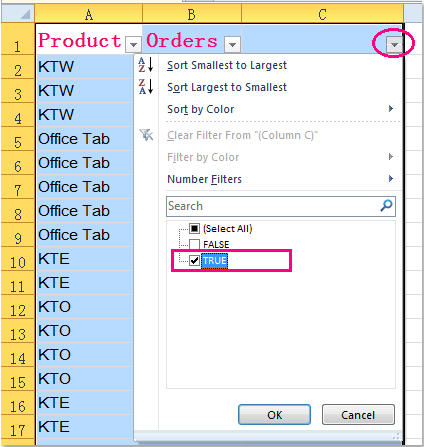Click the Z-A sort descending icon
Viewport: 424px width, 447px height.
pyautogui.click(x=146, y=87)
